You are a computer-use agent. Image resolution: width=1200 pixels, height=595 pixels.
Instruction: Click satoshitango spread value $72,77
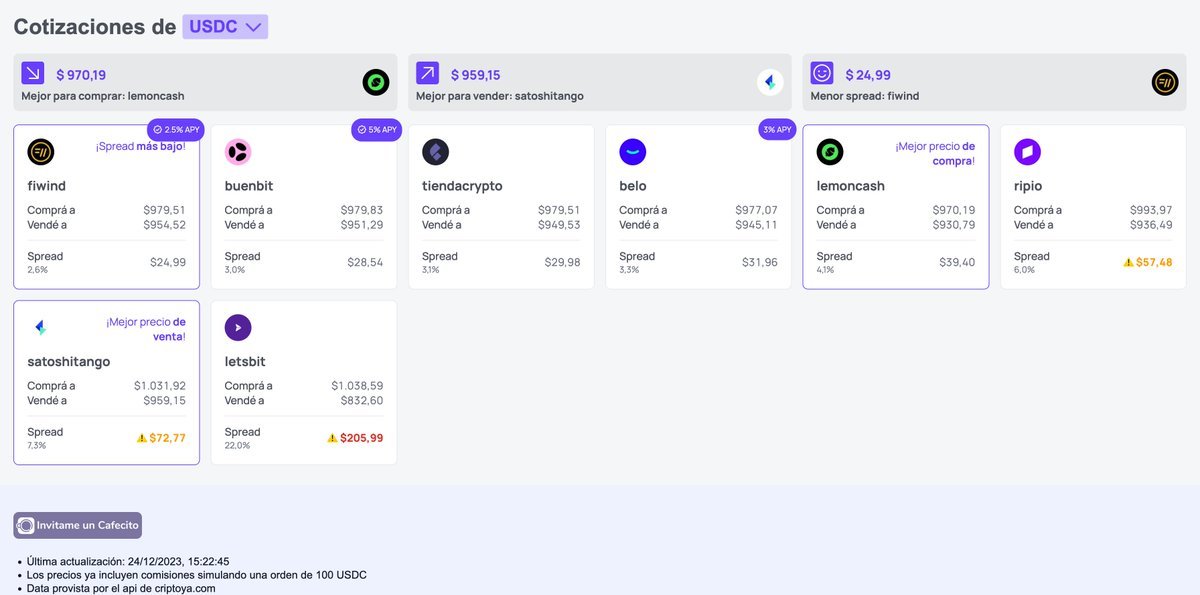pyautogui.click(x=167, y=438)
